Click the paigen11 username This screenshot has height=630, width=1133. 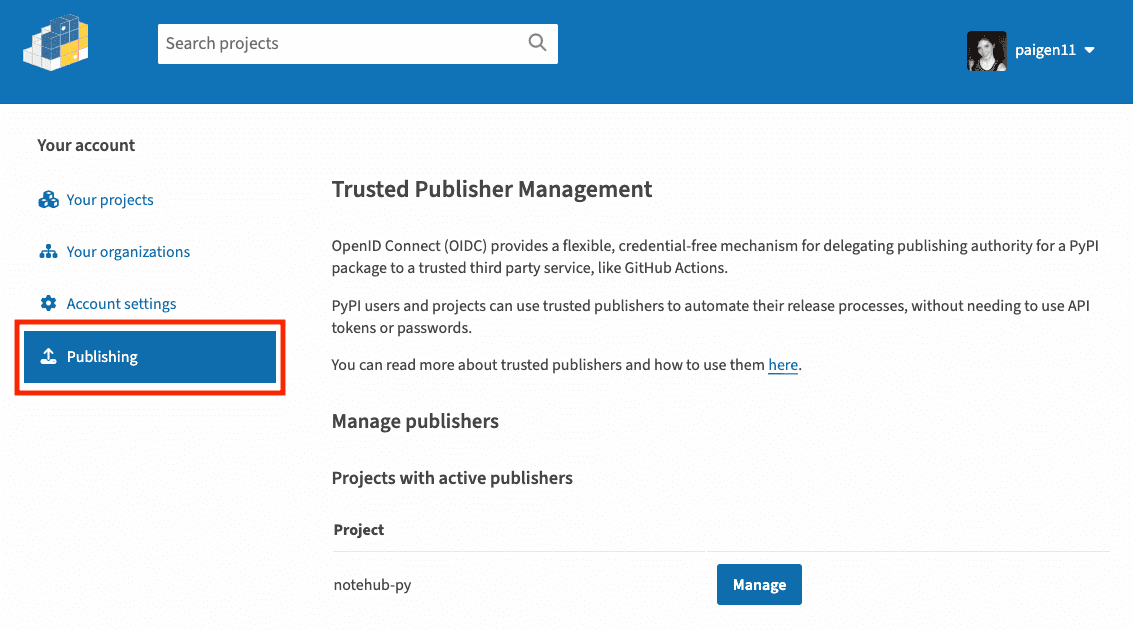point(1045,50)
